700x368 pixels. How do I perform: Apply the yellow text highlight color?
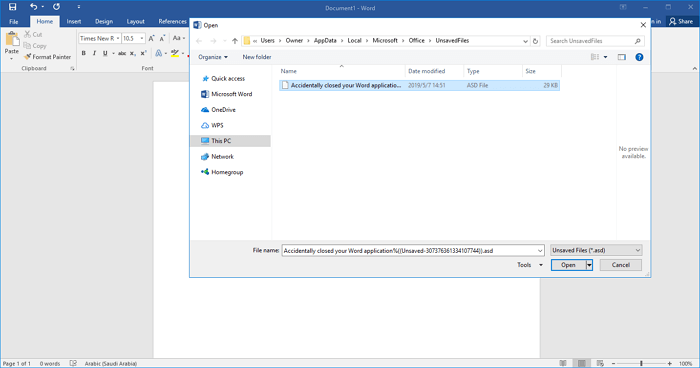pos(175,53)
